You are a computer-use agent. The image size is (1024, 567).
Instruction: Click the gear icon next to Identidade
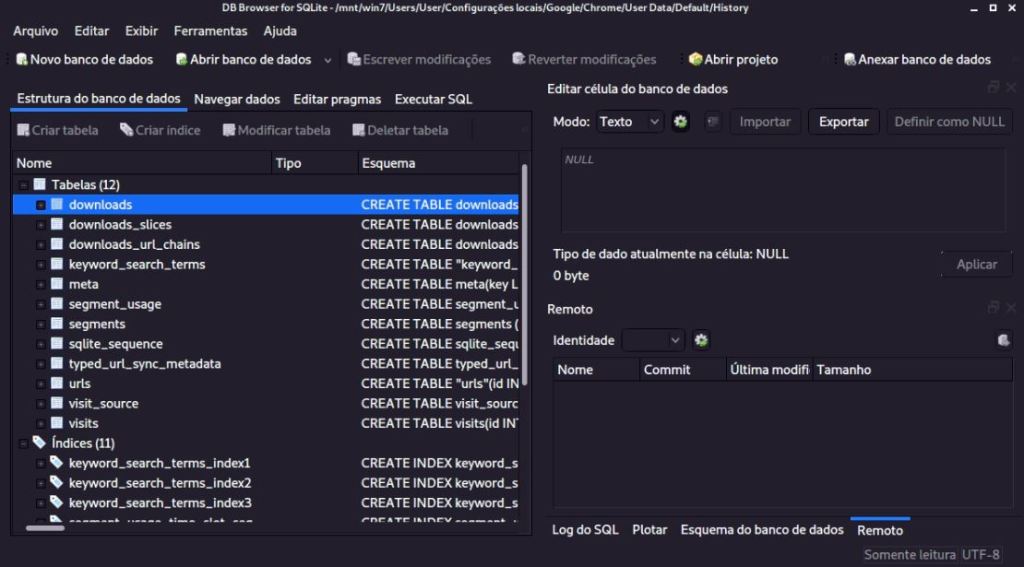(701, 340)
